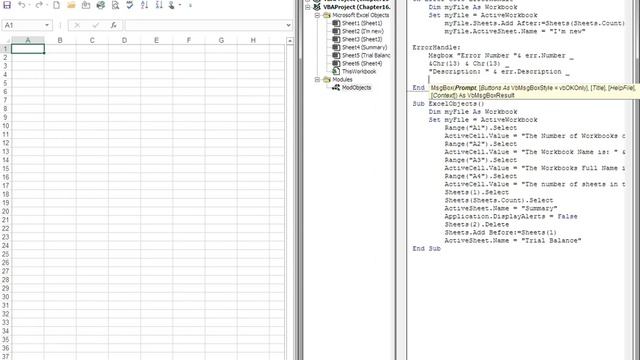
Task: Open the Name Box dropdown arrow
Action: [47, 25]
